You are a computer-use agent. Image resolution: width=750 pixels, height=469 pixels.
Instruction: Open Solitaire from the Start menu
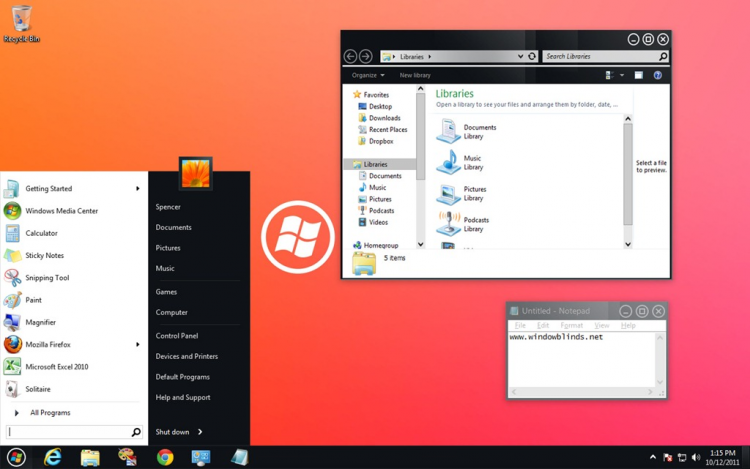tap(38, 389)
